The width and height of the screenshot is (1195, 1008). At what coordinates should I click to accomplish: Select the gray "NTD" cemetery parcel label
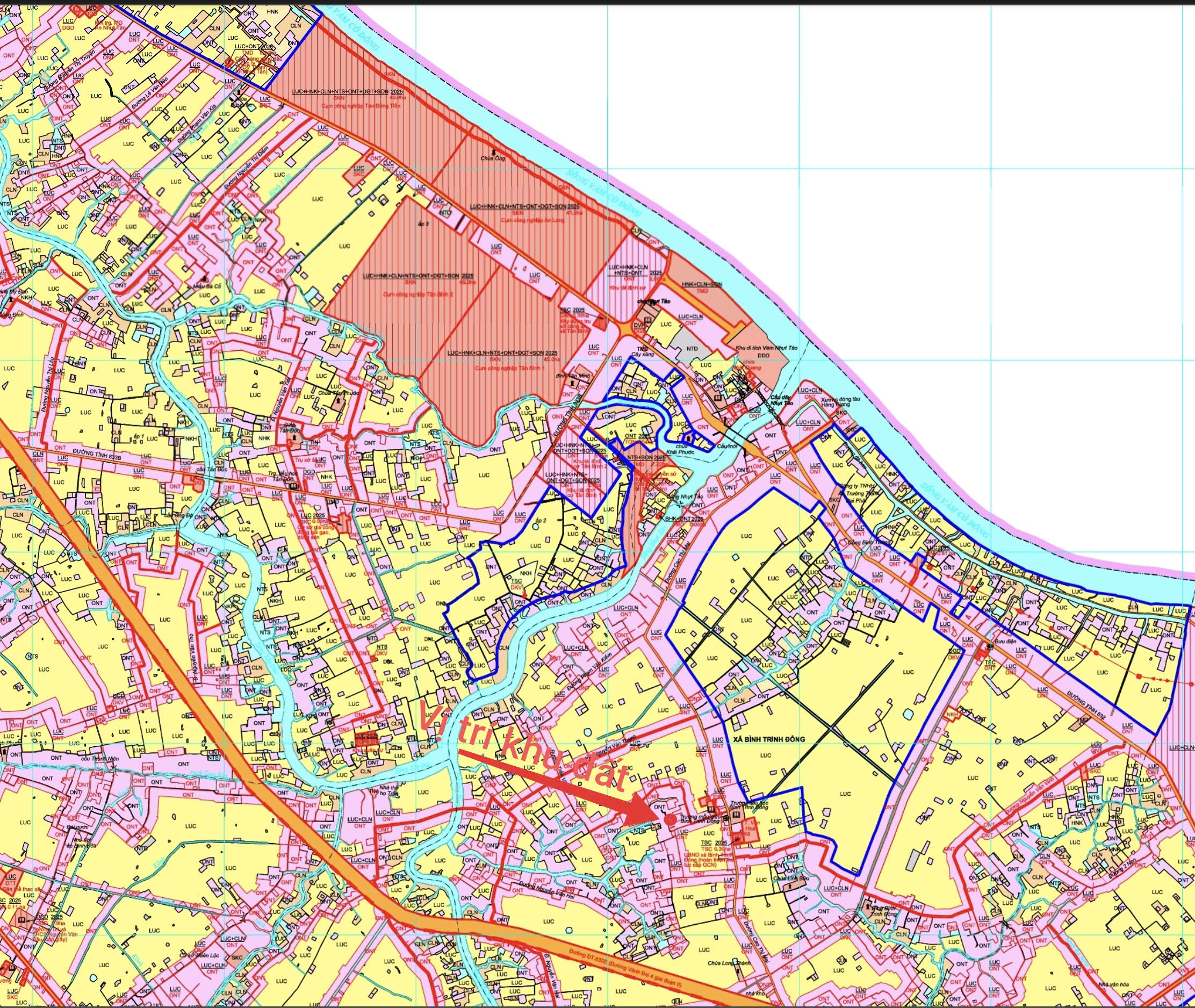click(x=692, y=348)
